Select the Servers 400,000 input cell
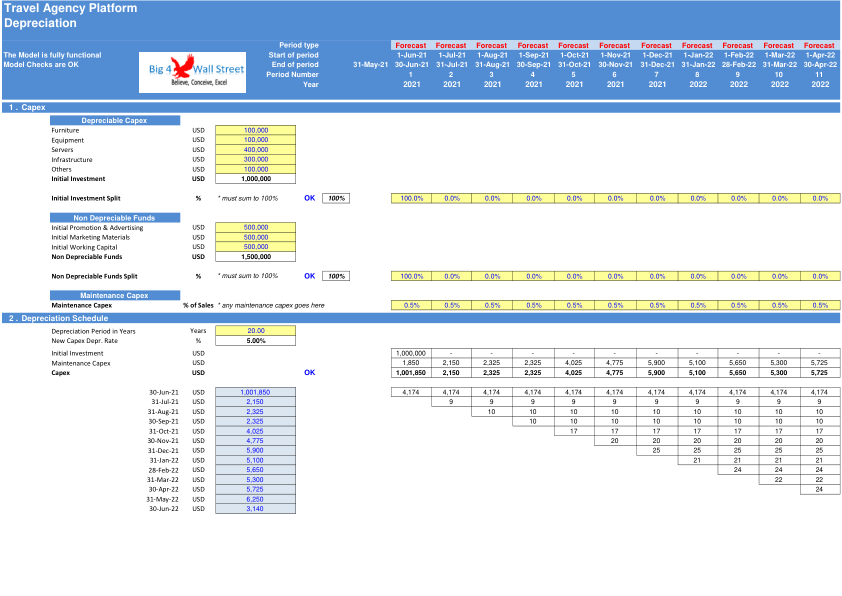 click(x=256, y=150)
